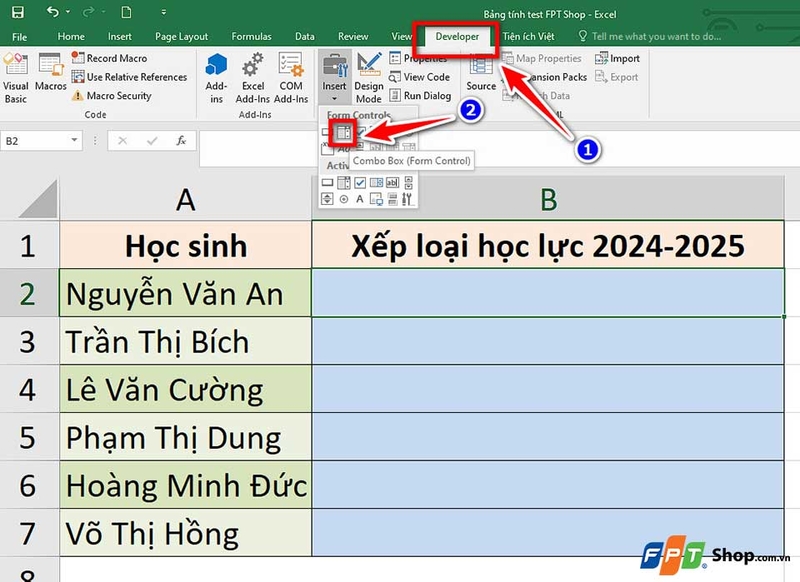This screenshot has width=800, height=582.
Task: Select the Check Box form control
Action: (360, 132)
